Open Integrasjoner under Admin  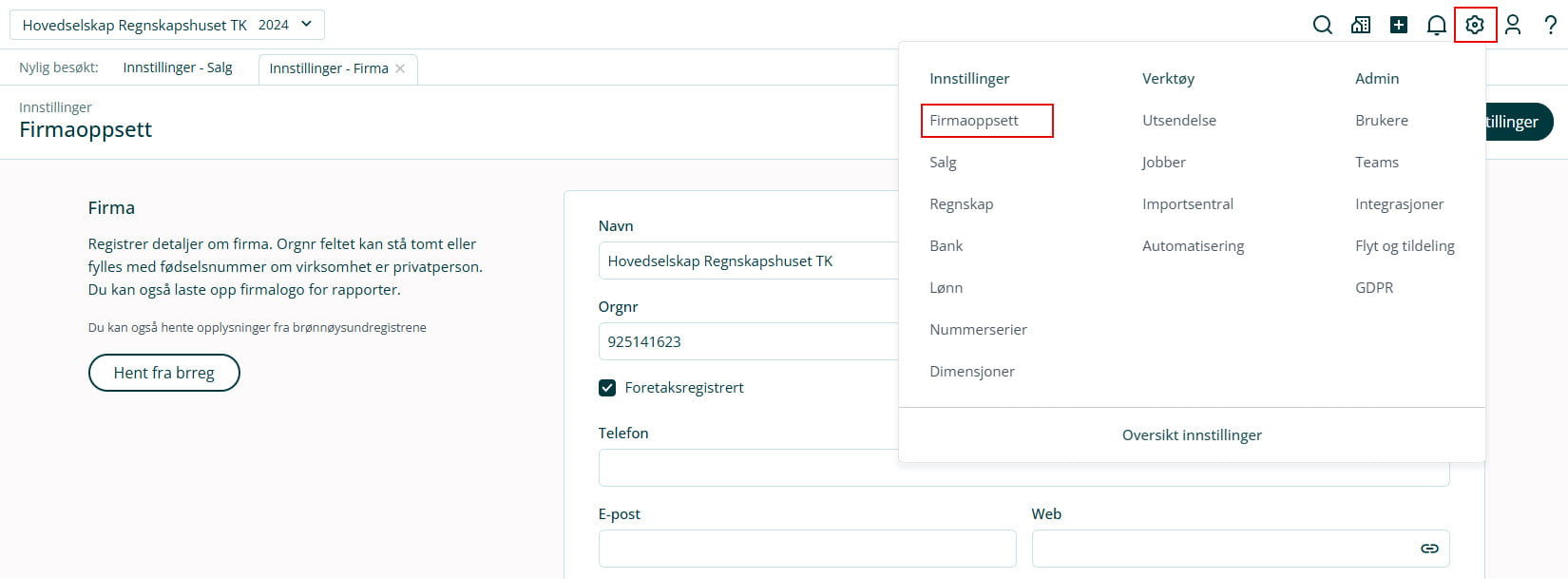(1399, 204)
